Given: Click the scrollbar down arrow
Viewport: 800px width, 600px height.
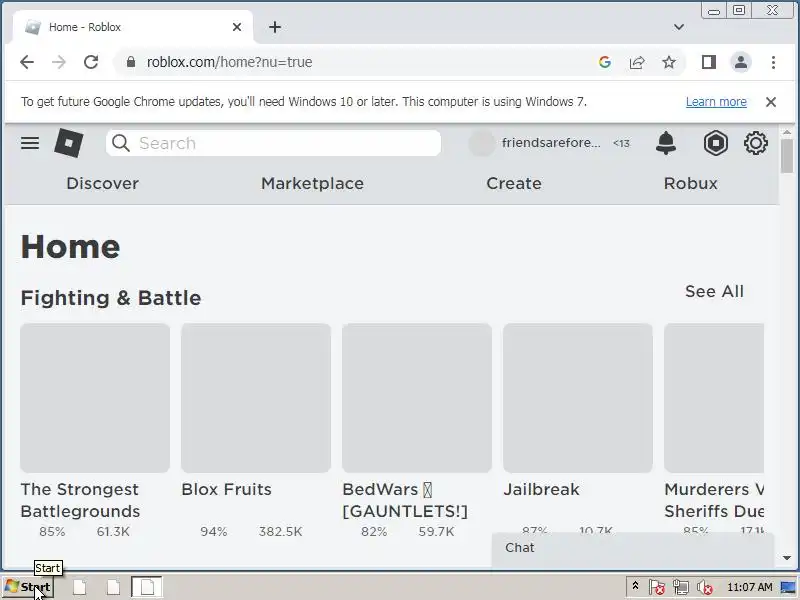Looking at the screenshot, I should 787,558.
